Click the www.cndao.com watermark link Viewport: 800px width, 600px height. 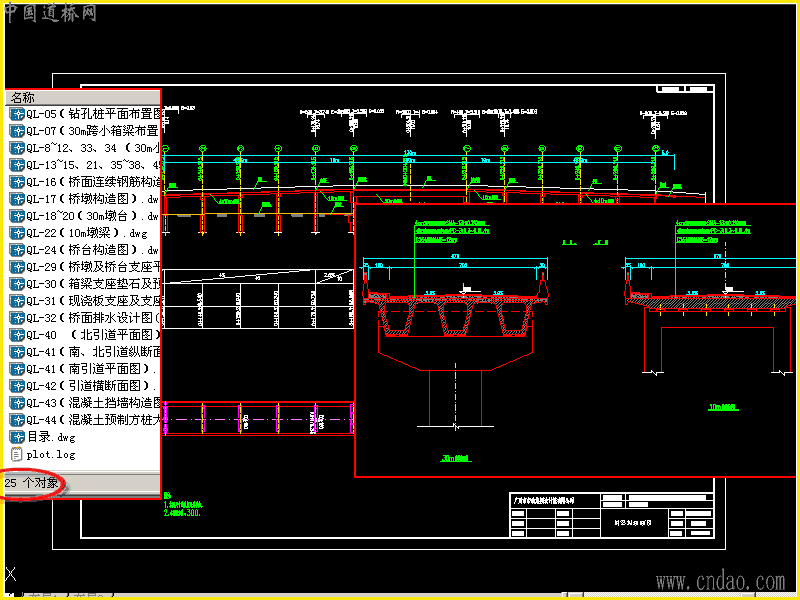[720, 581]
